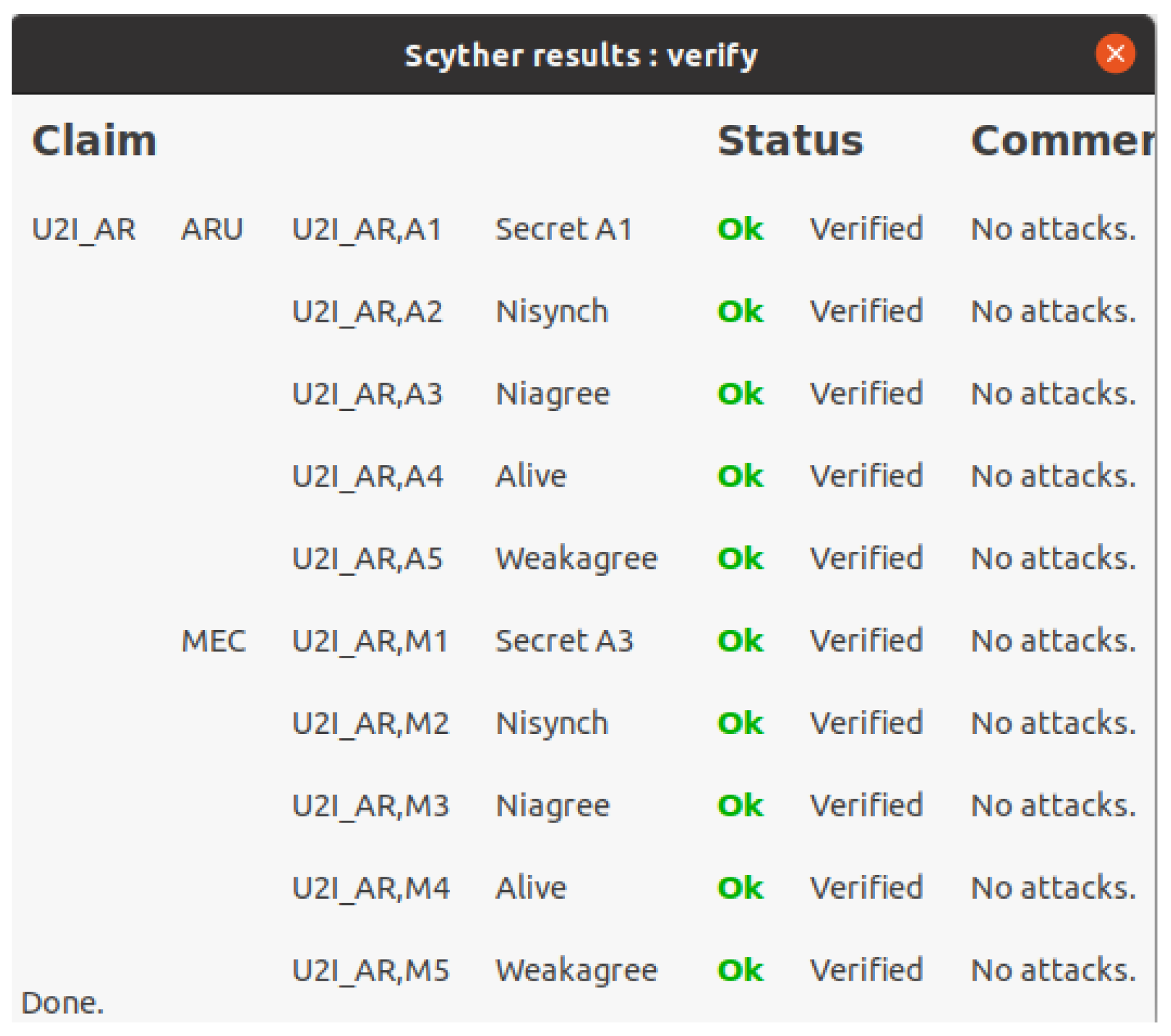Click No attacks comment for U2I_AR,M4
This screenshot has height=1036, width=1171.
pos(1053,888)
